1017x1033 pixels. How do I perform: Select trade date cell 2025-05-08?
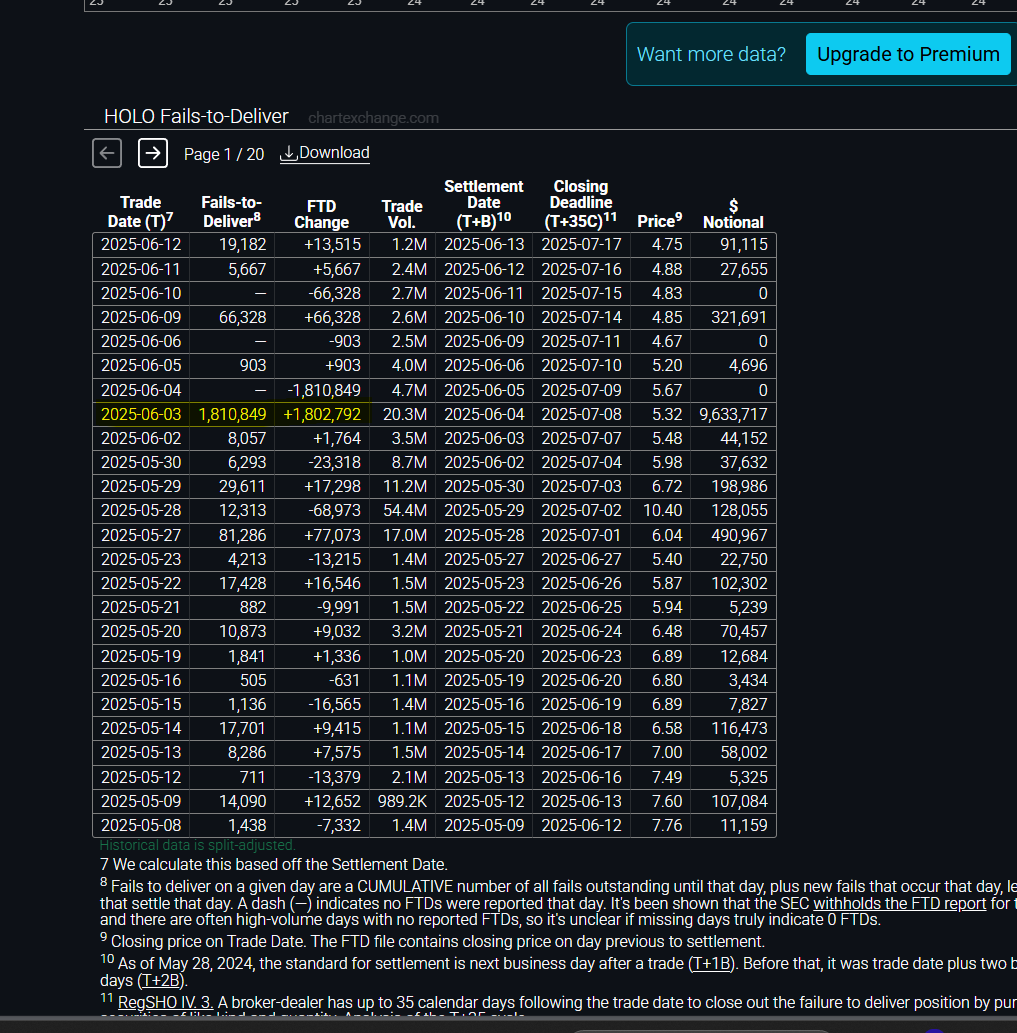click(141, 825)
